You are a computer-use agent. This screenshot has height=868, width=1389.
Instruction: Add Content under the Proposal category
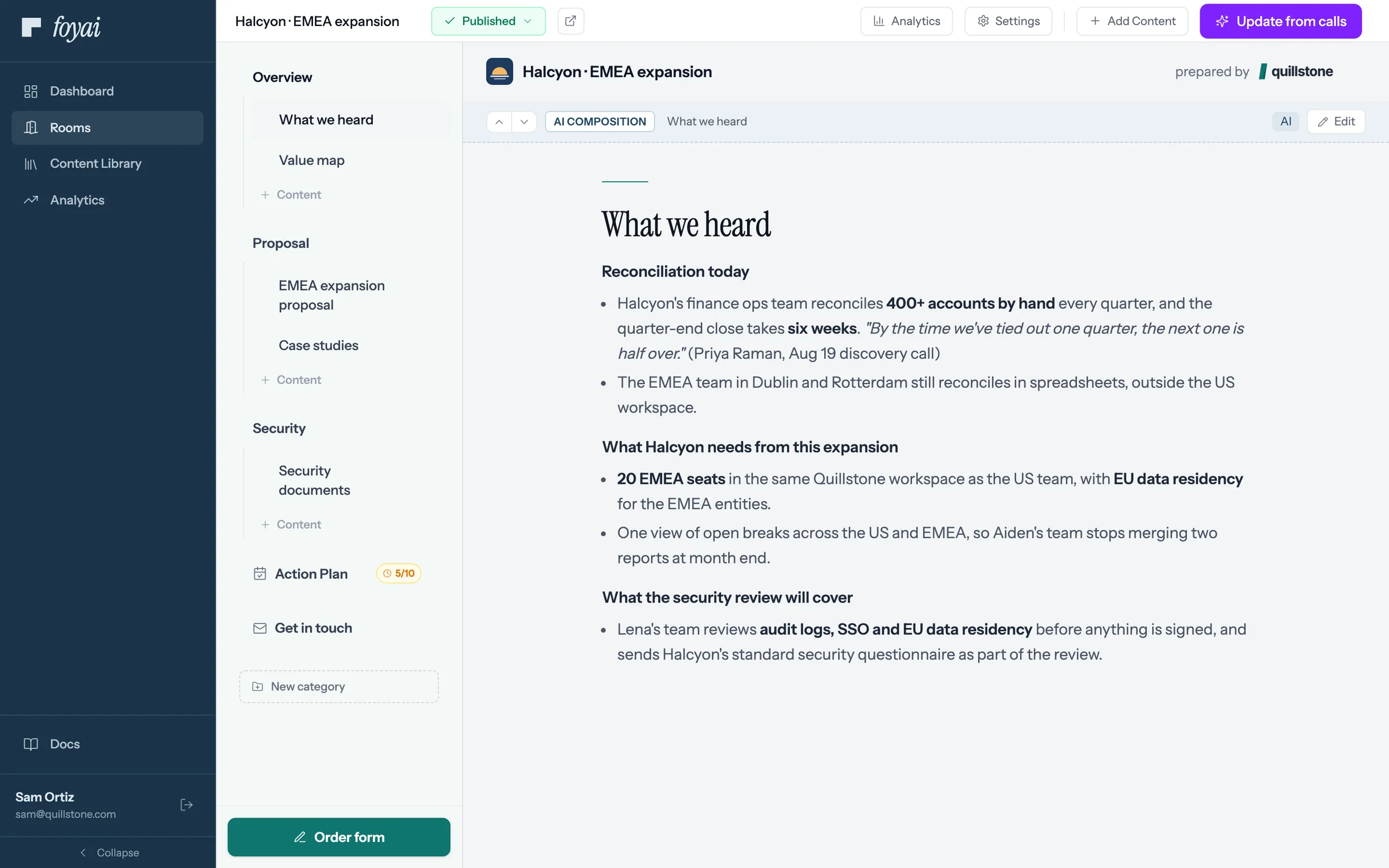(x=291, y=380)
